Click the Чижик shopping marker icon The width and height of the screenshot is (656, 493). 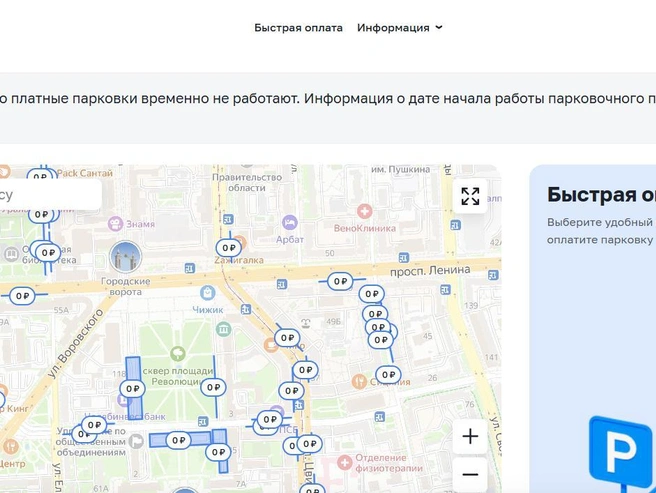pyautogui.click(x=208, y=293)
